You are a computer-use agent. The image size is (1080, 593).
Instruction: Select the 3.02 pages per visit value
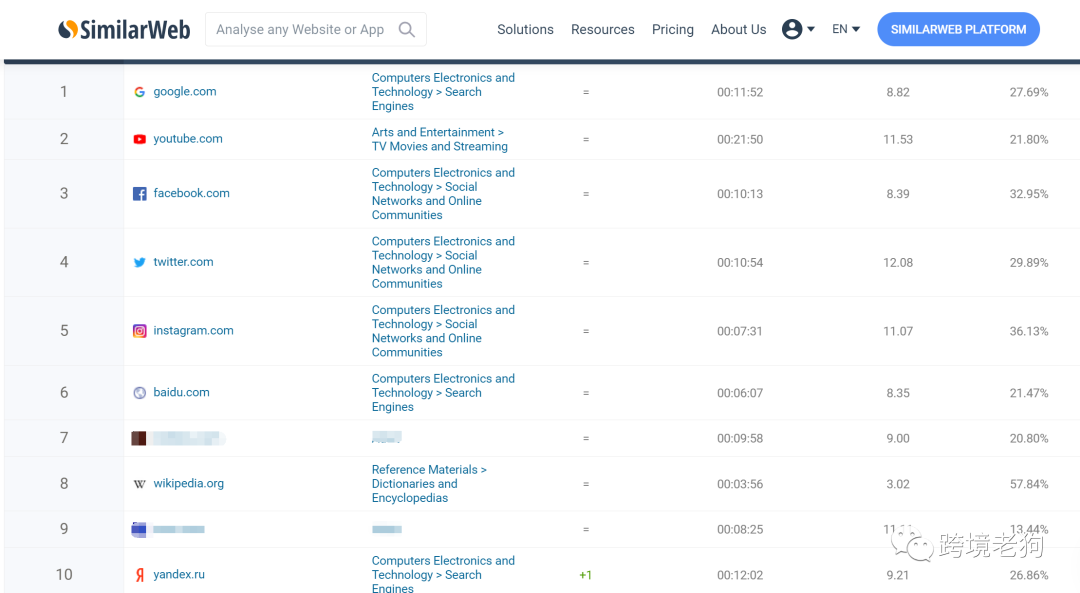point(898,485)
